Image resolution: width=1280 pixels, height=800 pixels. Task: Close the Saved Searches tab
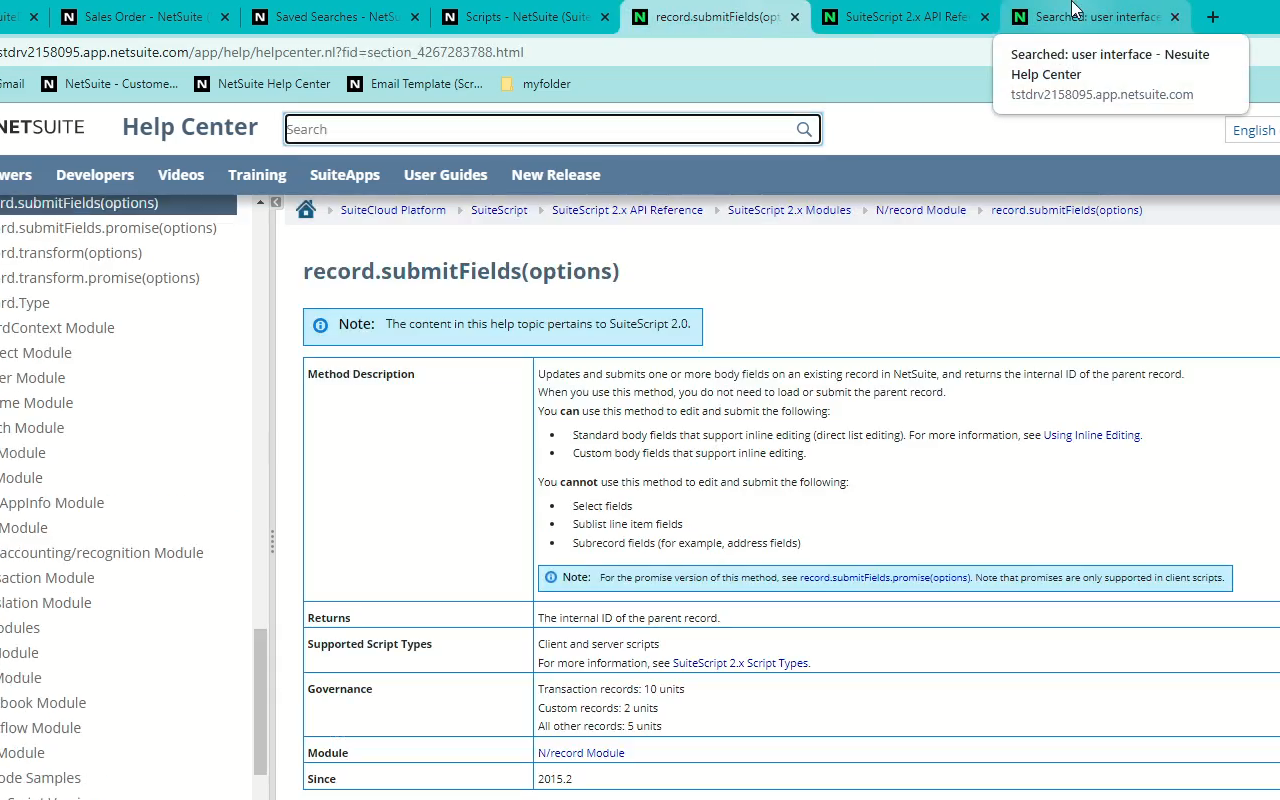coord(415,17)
